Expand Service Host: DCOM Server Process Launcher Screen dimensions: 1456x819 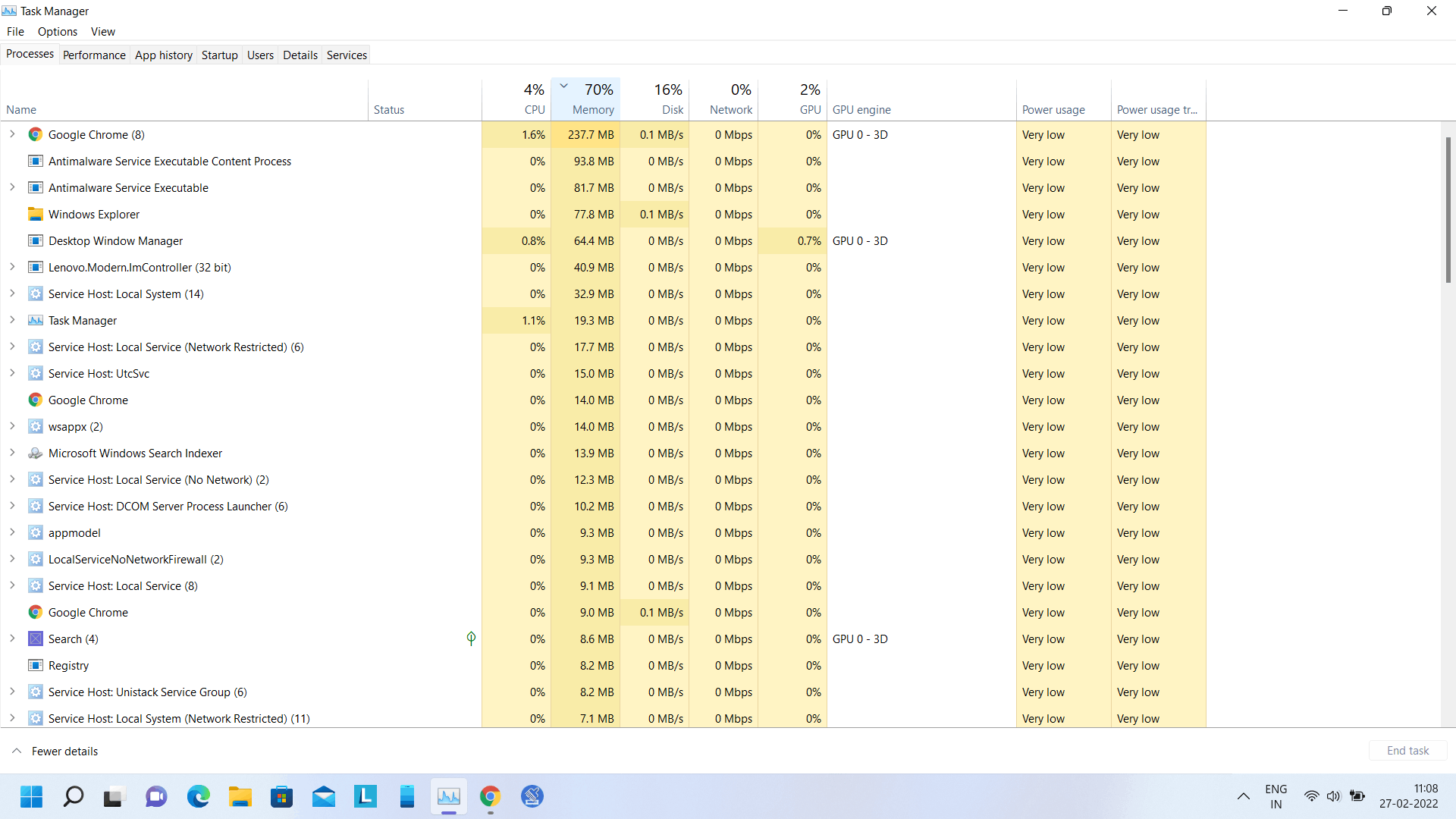pyautogui.click(x=12, y=506)
